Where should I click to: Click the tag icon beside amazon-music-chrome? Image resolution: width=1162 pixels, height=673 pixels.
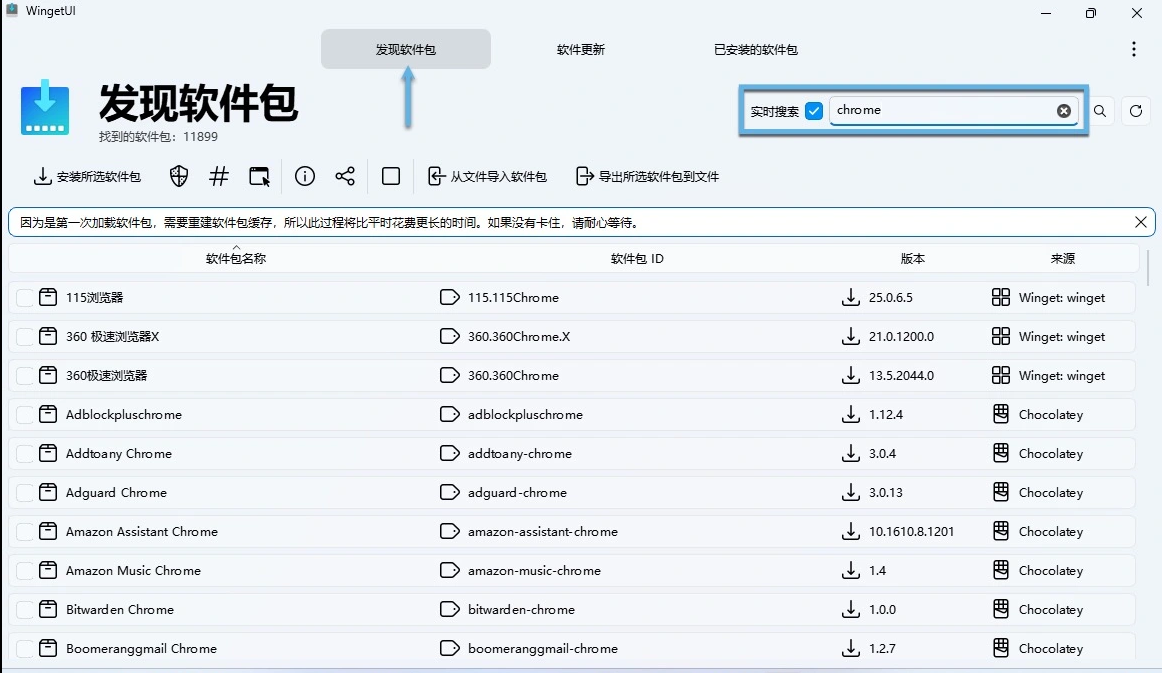449,571
